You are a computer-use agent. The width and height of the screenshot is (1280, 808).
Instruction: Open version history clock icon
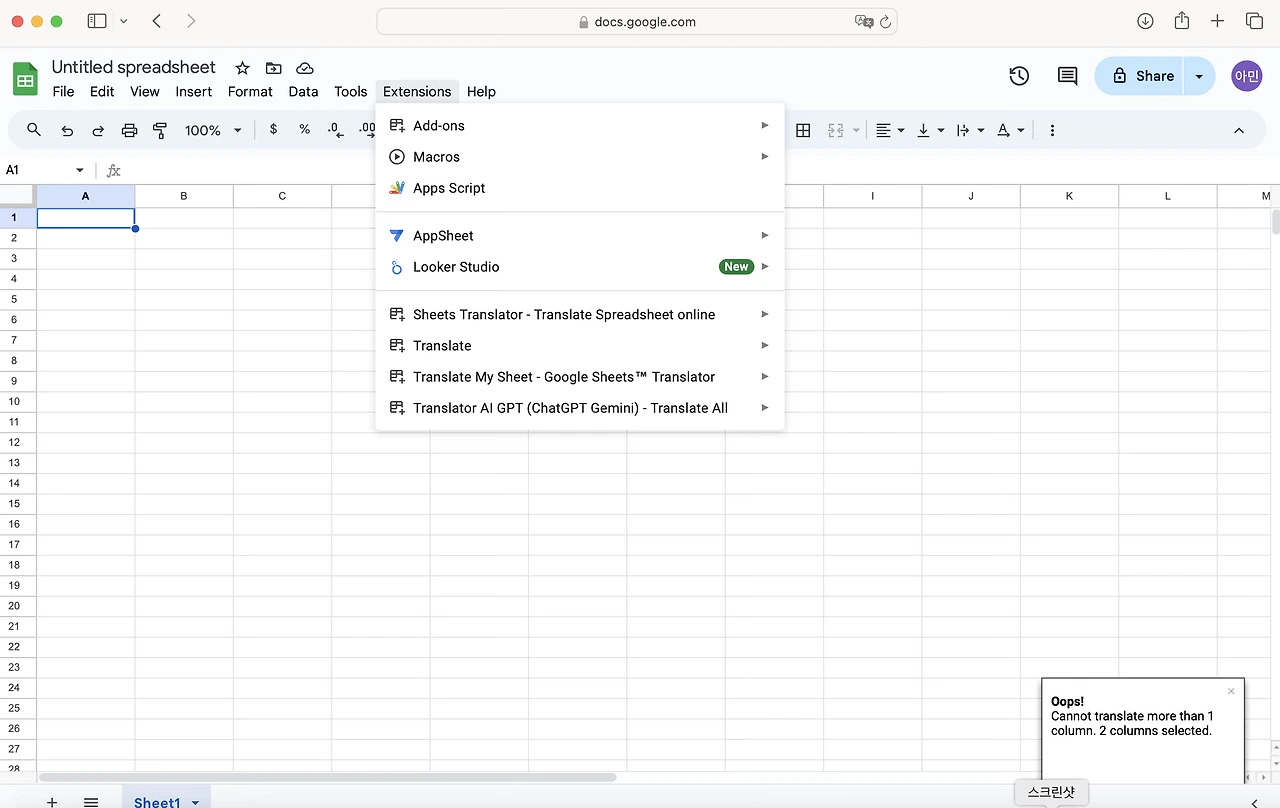1019,76
